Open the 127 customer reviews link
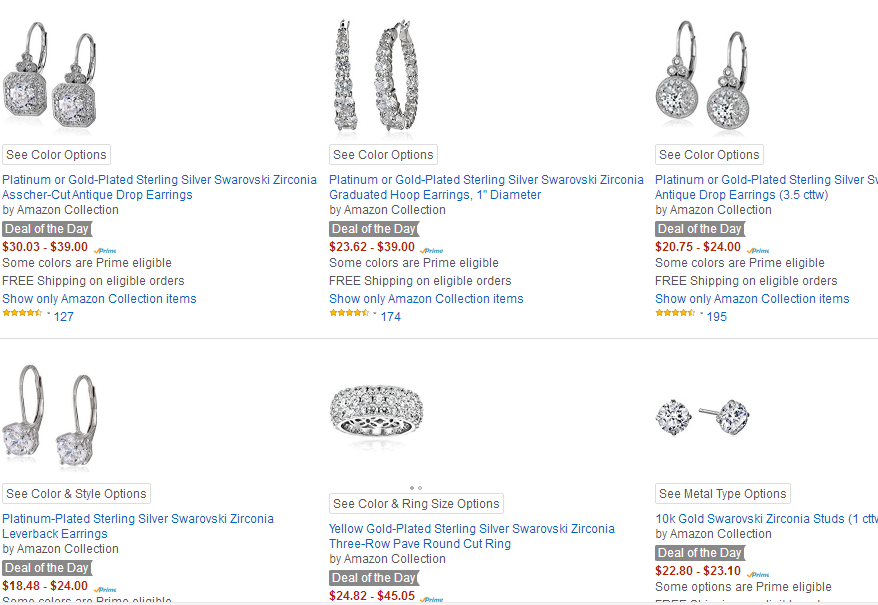Viewport: 878px width, 605px height. (64, 317)
